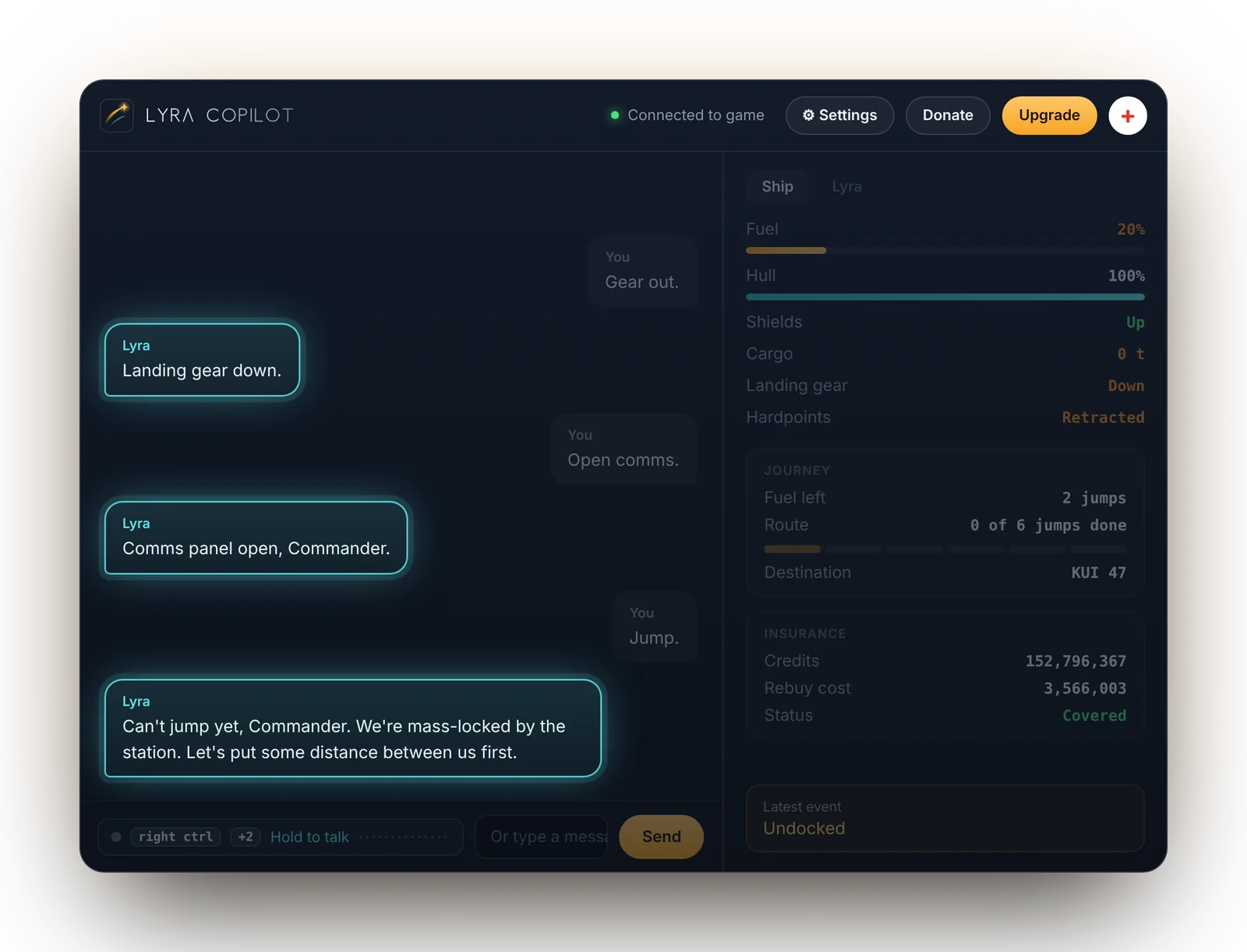This screenshot has width=1247, height=952.
Task: Click the Hull '100%' value
Action: (1126, 276)
